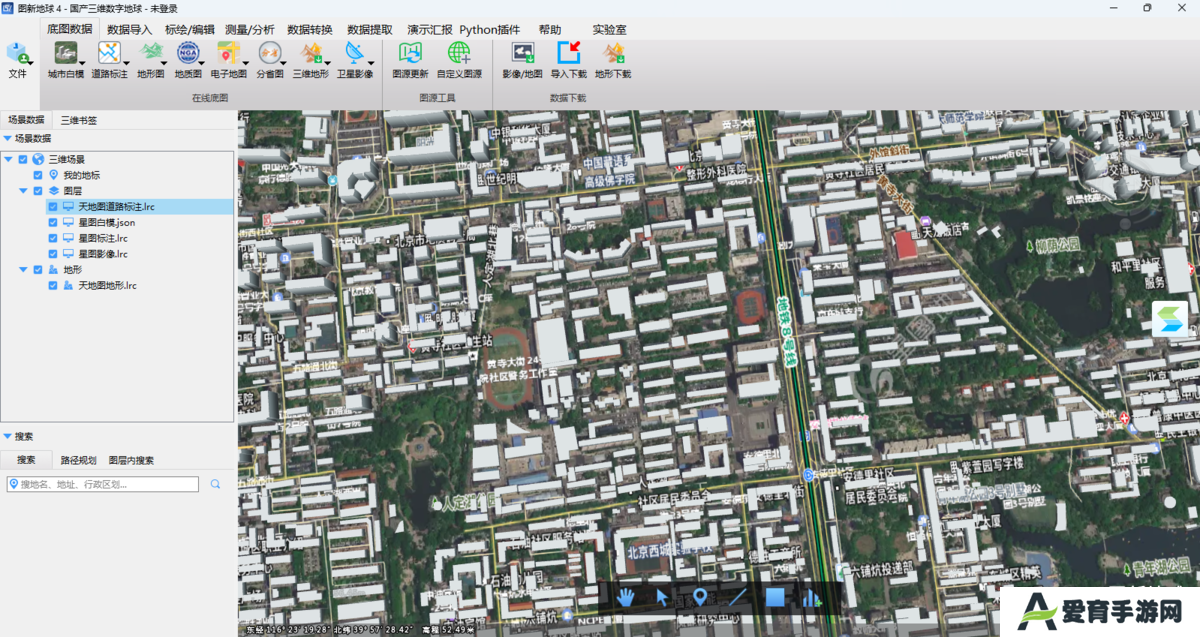
Task: Collapse the 地形 tree node
Action: click(x=23, y=270)
